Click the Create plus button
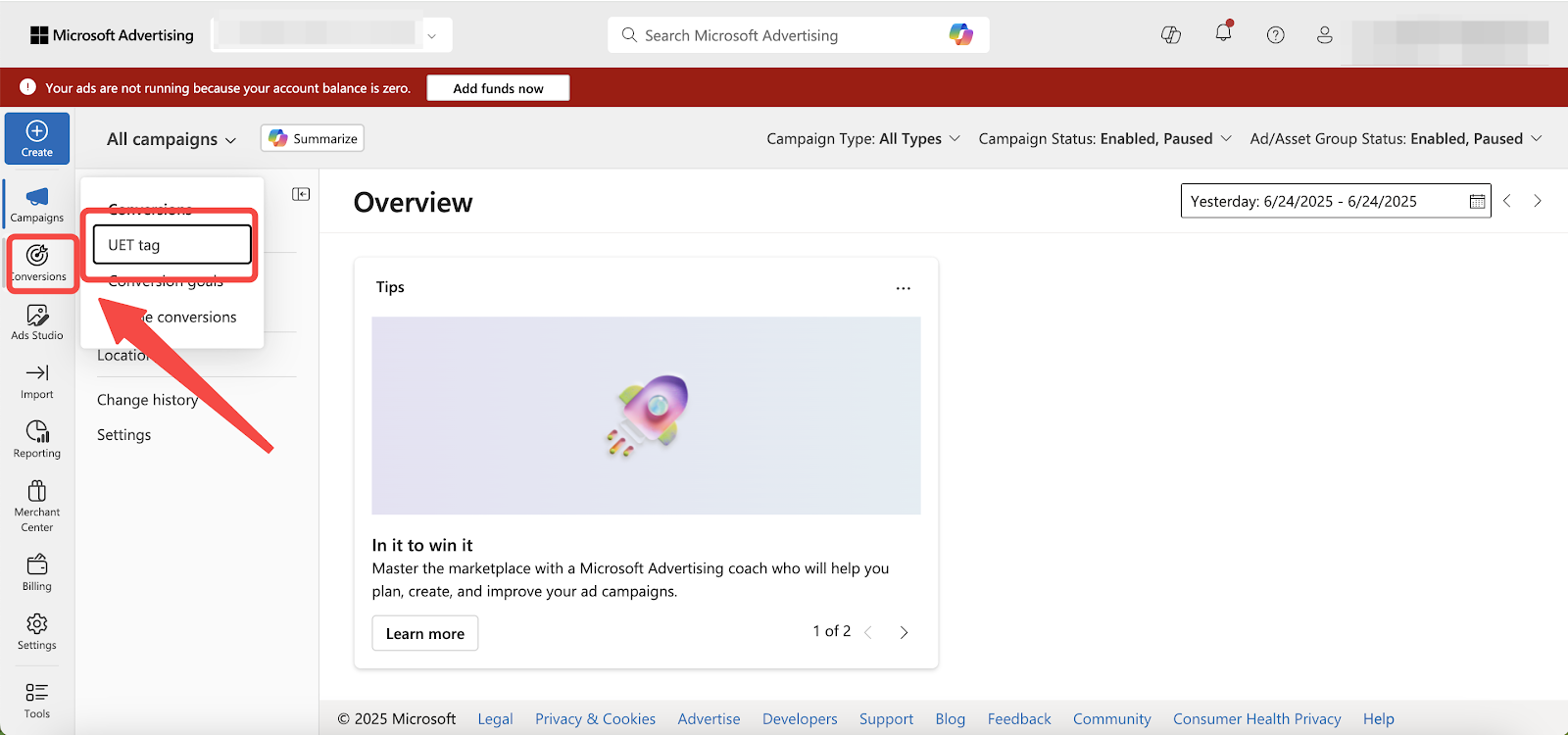 37,138
